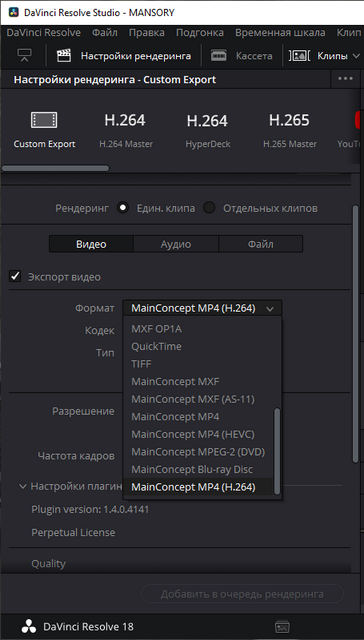The image size is (364, 640).
Task: Open the Файл menu
Action: [104, 33]
